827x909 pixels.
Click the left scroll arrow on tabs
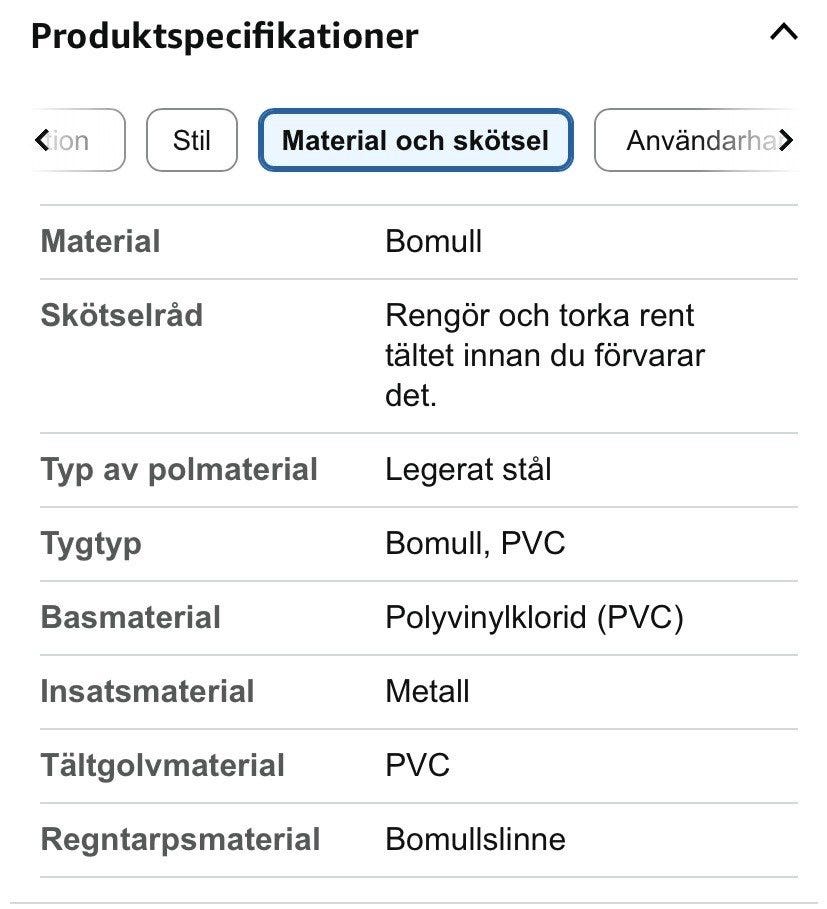[42, 140]
